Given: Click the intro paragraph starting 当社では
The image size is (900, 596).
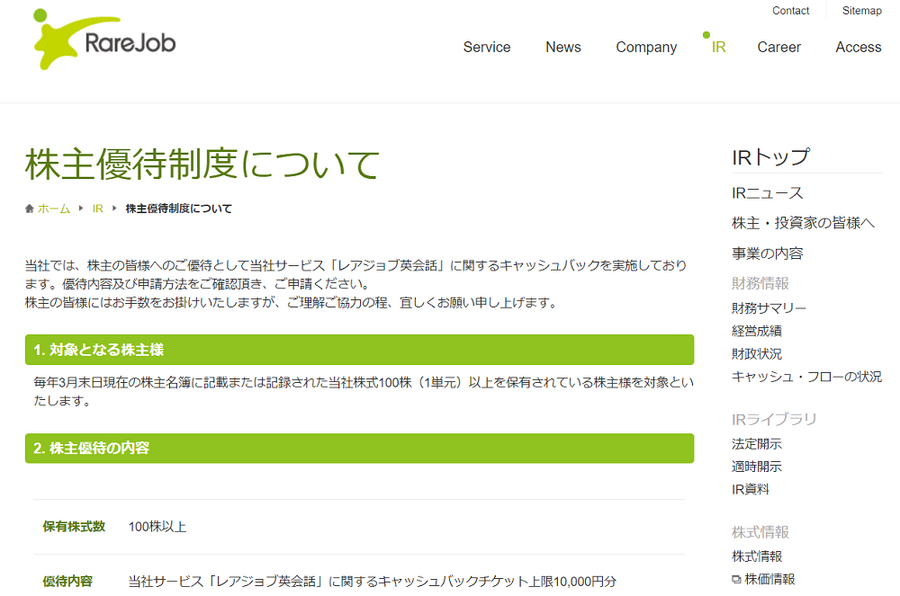Looking at the screenshot, I should pos(356,284).
